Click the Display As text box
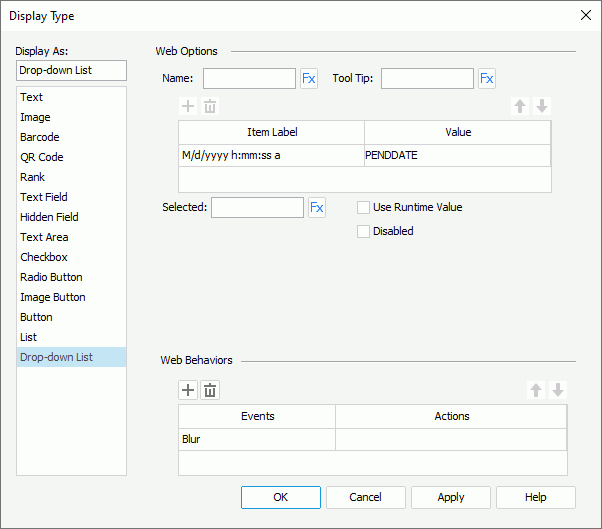Screen dimensions: 602x529 71,70
